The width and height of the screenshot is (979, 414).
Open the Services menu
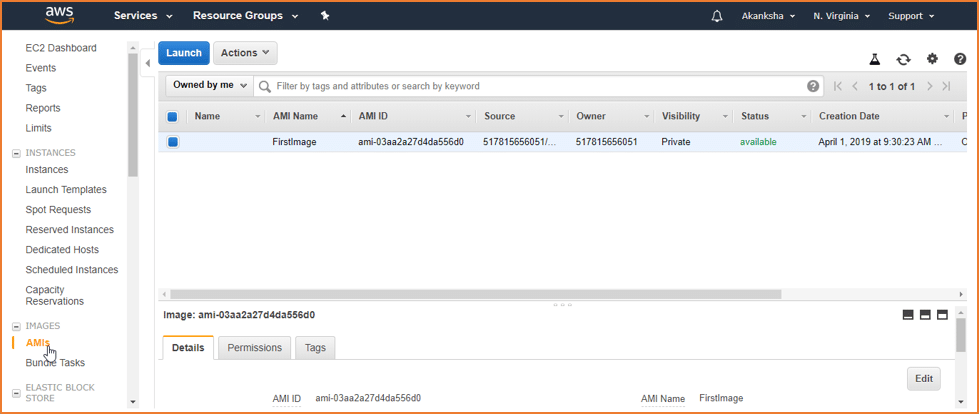tap(143, 16)
